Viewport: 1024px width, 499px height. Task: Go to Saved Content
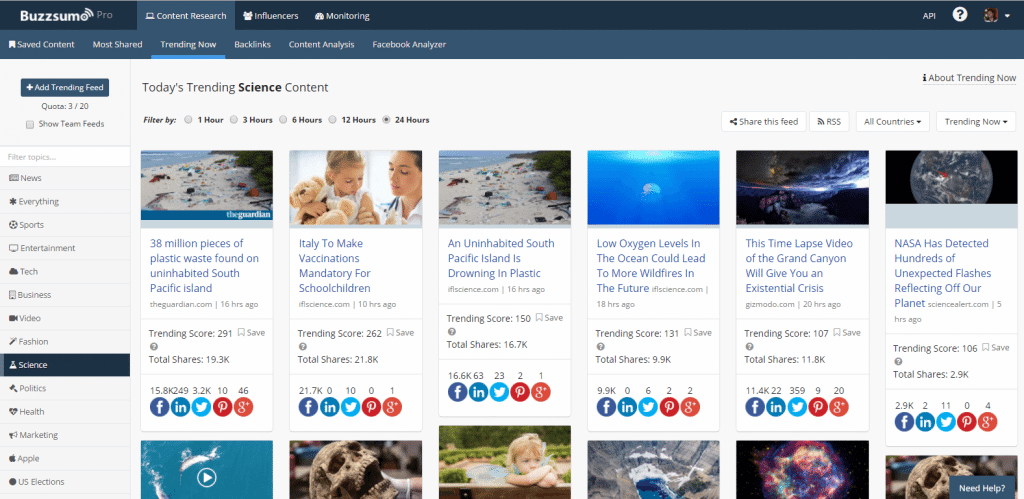(41, 44)
